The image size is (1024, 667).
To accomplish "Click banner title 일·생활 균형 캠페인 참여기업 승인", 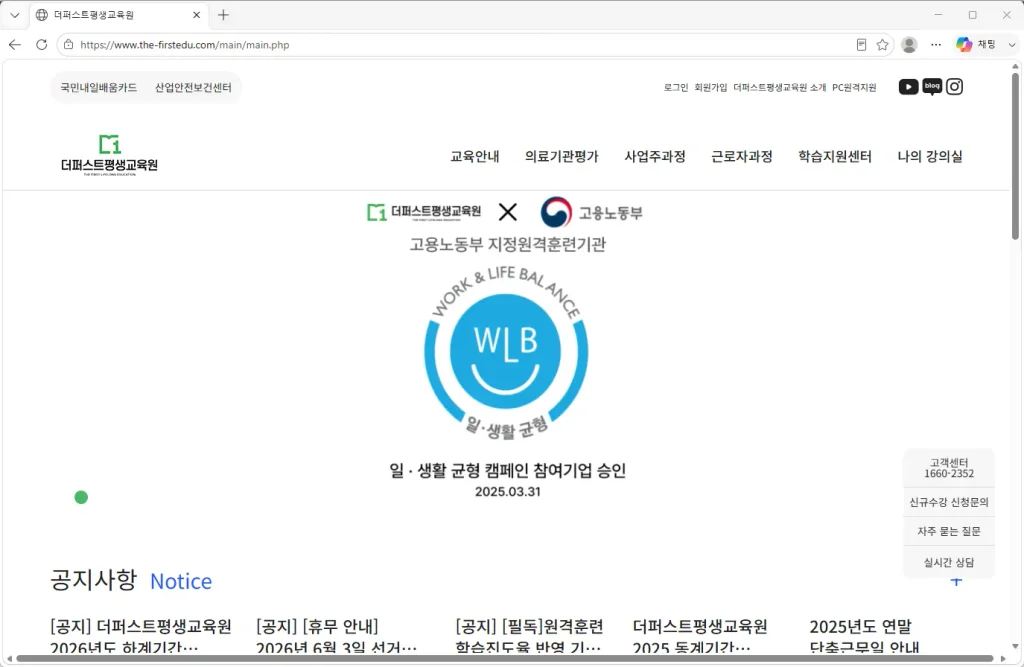I will (x=507, y=470).
